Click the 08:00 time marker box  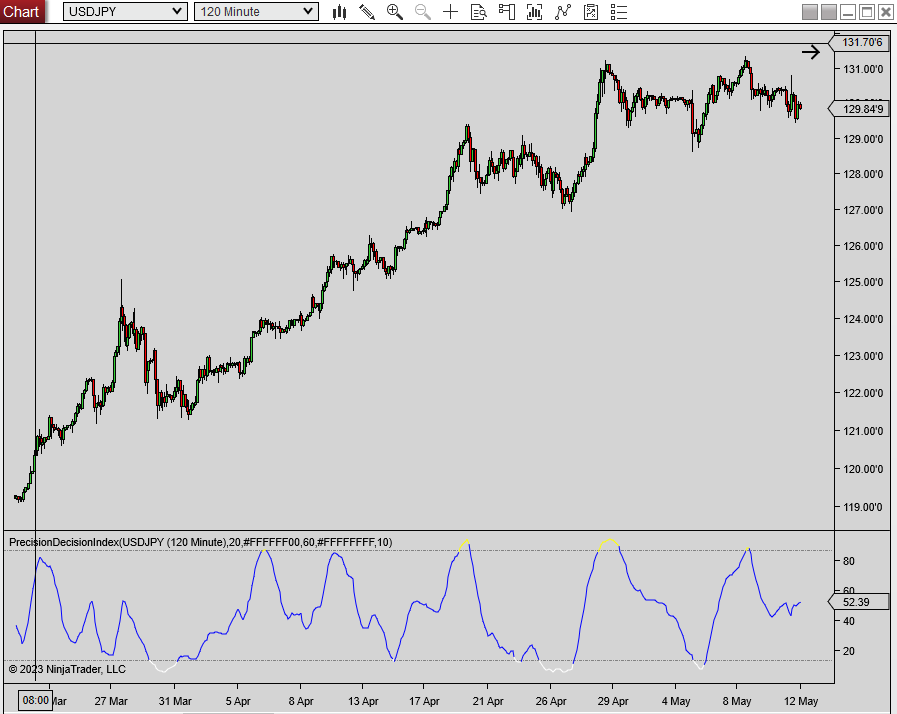(x=33, y=701)
